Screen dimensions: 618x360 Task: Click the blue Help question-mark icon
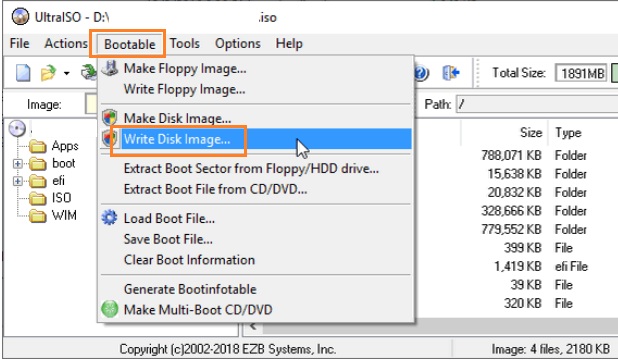point(421,73)
